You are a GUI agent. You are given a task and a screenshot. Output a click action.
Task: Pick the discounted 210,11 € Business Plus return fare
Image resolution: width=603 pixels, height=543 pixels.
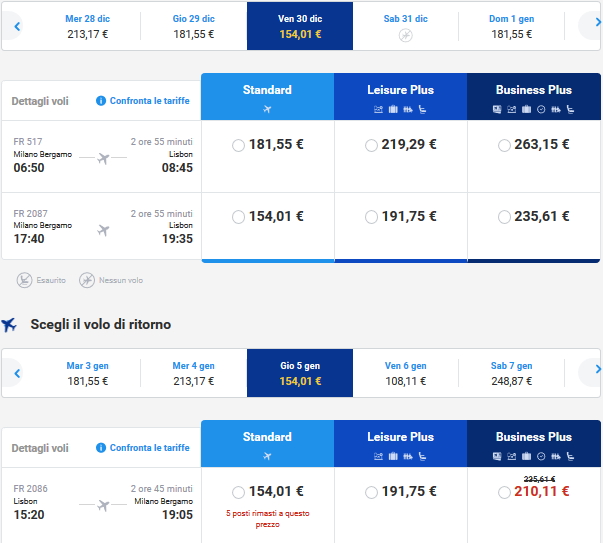point(505,492)
